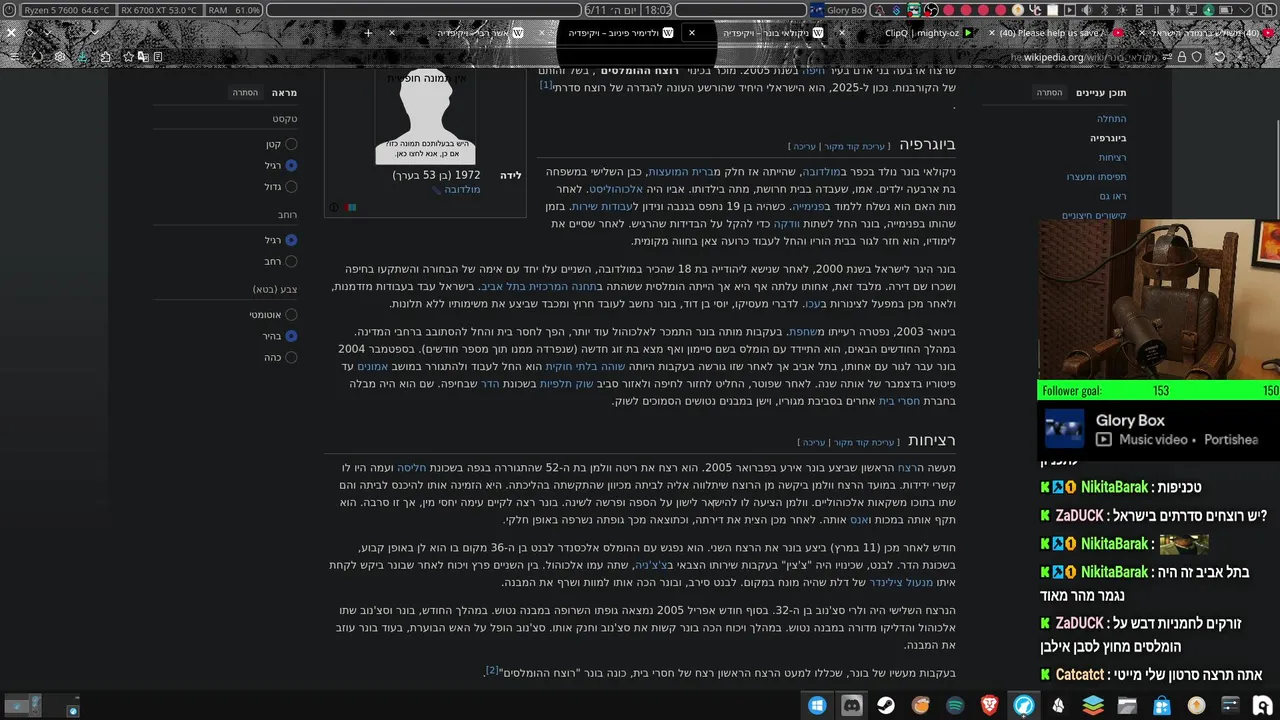Screen dimensions: 1280x720
Task: Select the קטן text size radio button
Action: tap(291, 144)
